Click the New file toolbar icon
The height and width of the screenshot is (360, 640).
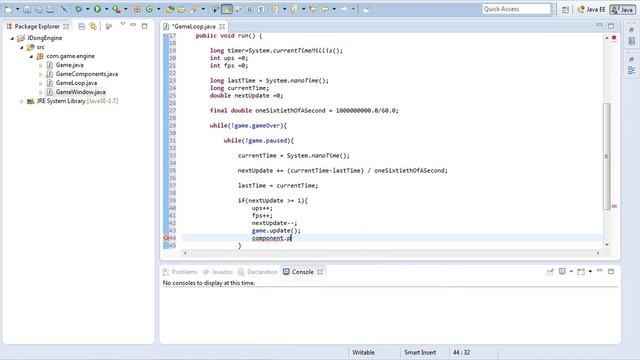pos(8,9)
